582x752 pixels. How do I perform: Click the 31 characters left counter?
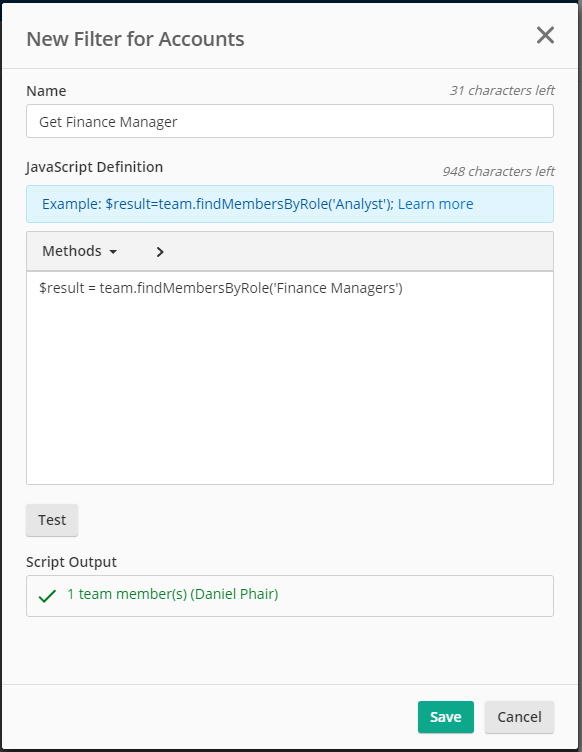click(x=501, y=90)
